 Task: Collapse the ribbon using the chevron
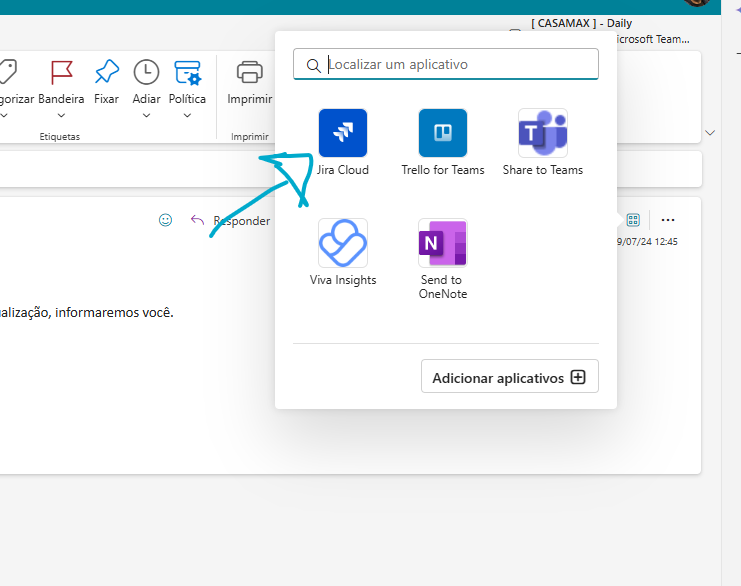[710, 133]
